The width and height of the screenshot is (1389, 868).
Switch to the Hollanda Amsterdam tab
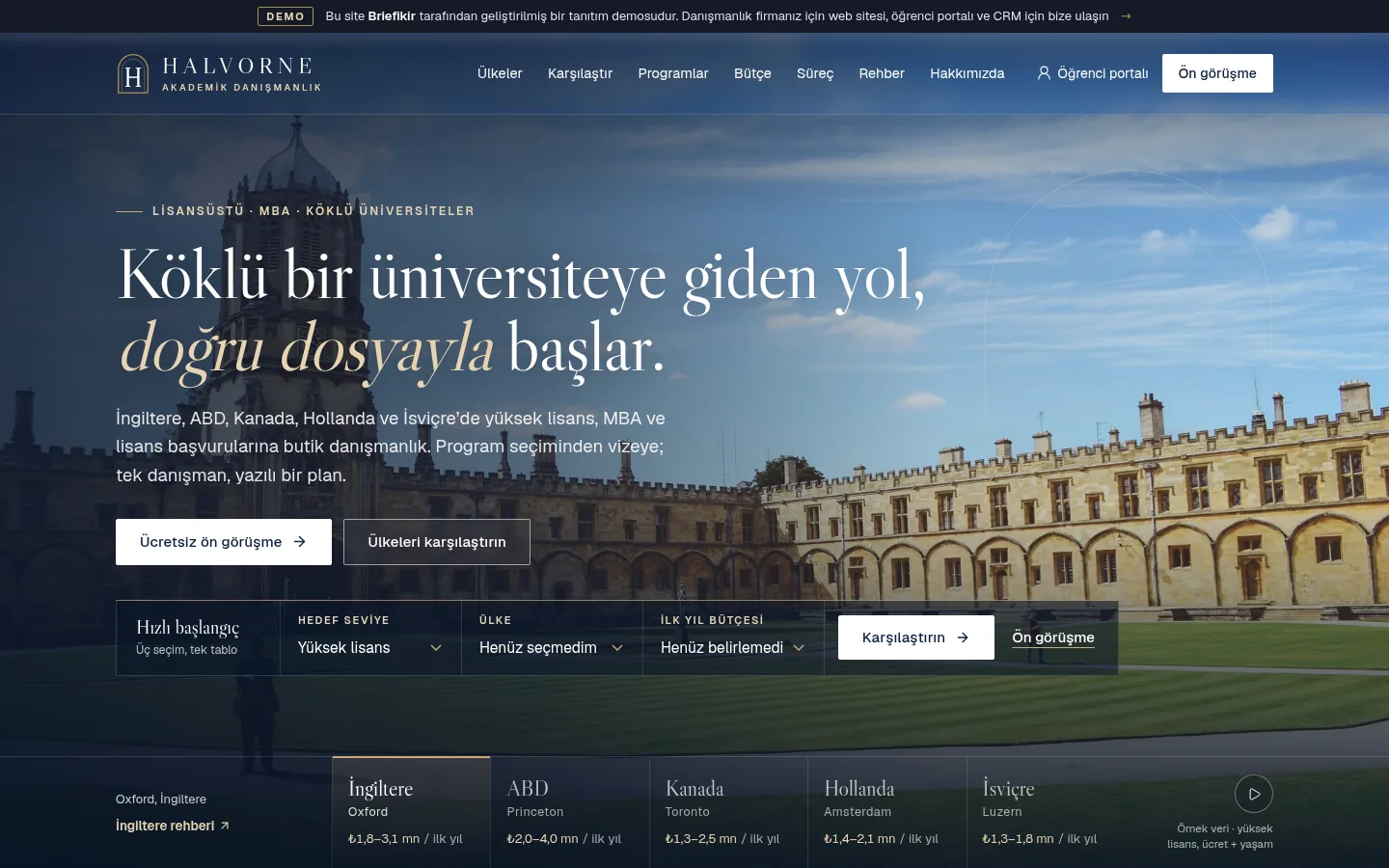887,812
